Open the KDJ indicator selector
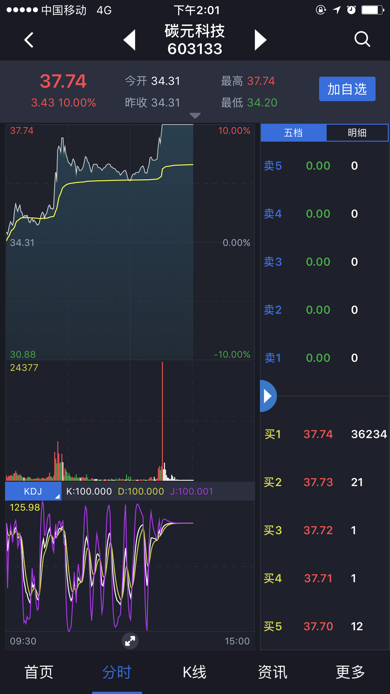 [x=33, y=491]
